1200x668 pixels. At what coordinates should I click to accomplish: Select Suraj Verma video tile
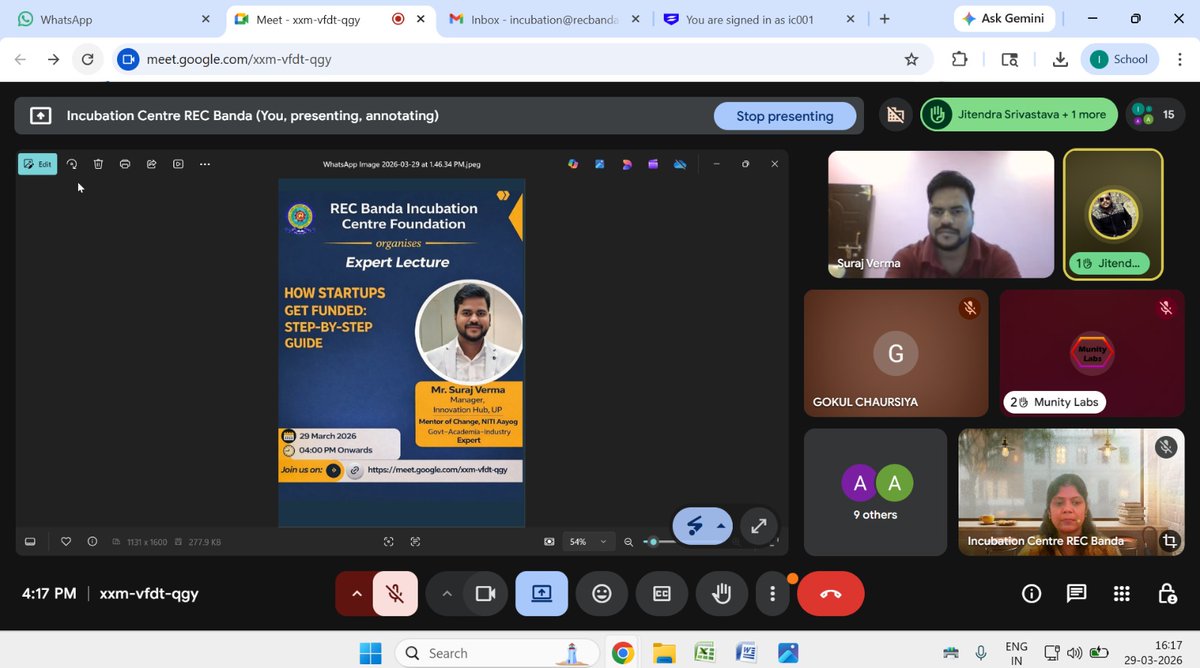pos(942,214)
